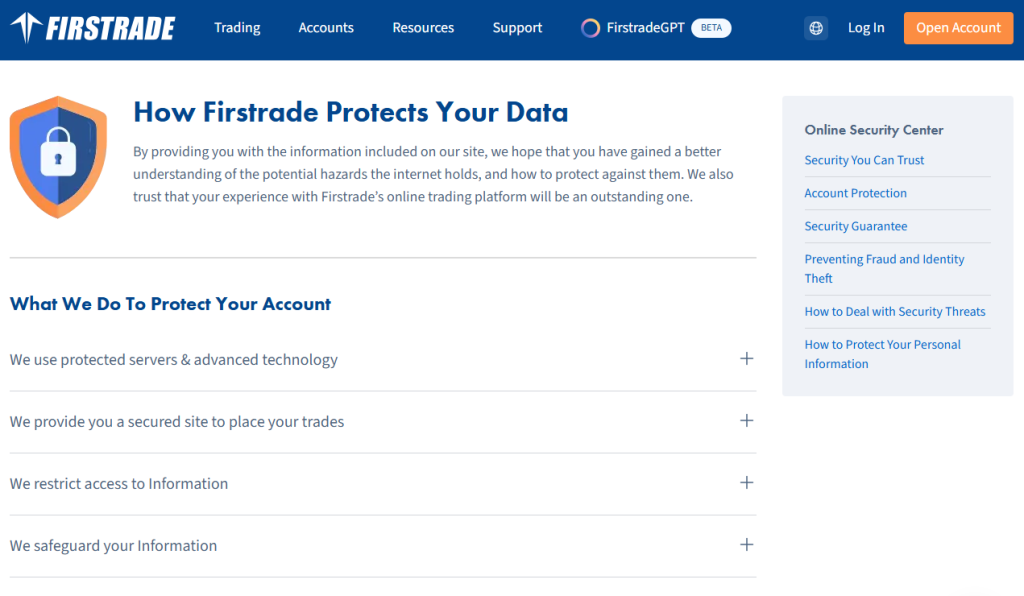This screenshot has width=1024, height=596.
Task: Open the Trading menu
Action: (237, 28)
